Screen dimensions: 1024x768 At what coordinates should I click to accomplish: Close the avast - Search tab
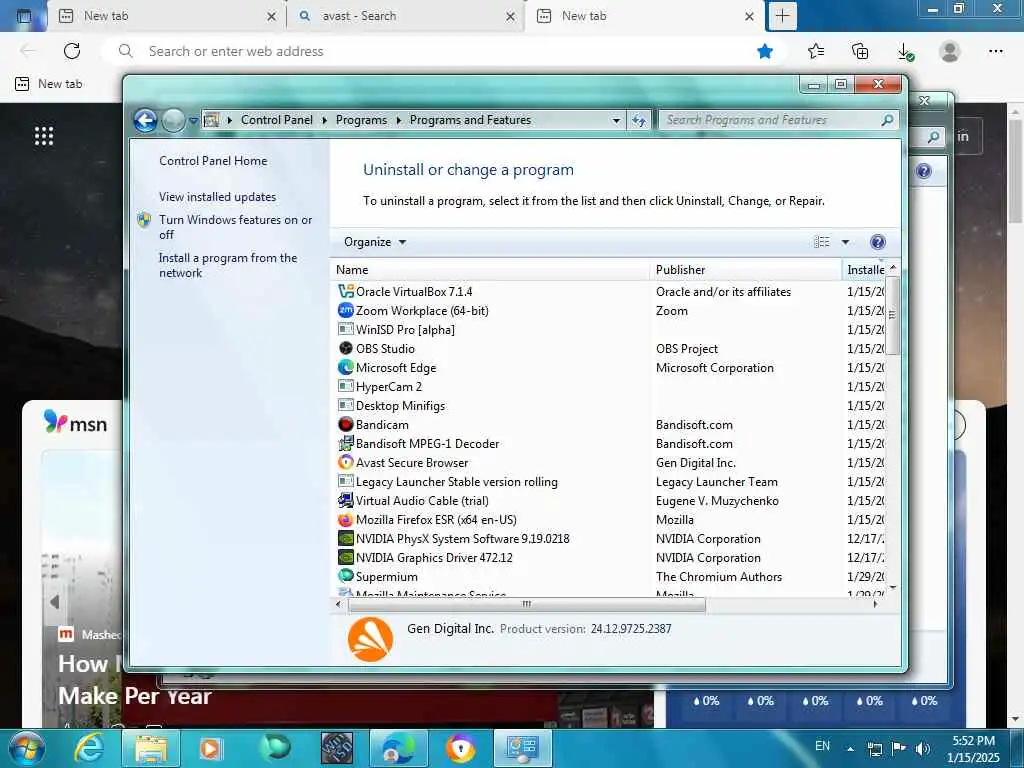coord(510,16)
